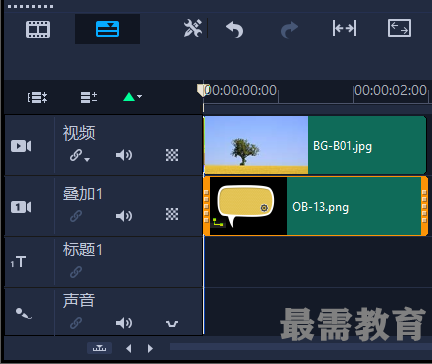Viewport: 432px width, 364px height.
Task: Toggle ripple editing link on 标题1 track
Action: [76, 272]
